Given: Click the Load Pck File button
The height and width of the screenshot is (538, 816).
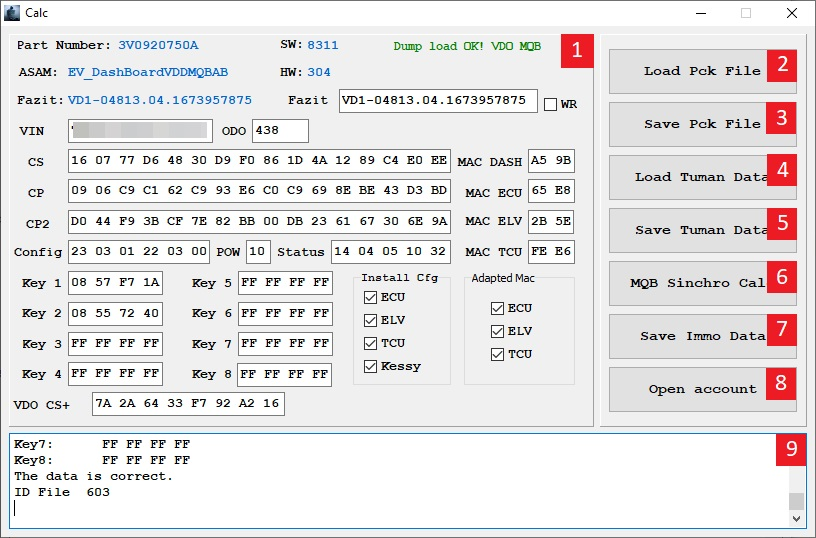Looking at the screenshot, I should coord(703,71).
